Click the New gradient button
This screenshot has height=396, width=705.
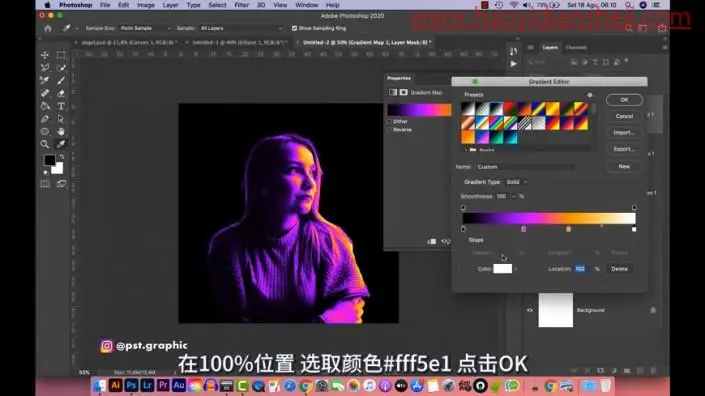(624, 166)
